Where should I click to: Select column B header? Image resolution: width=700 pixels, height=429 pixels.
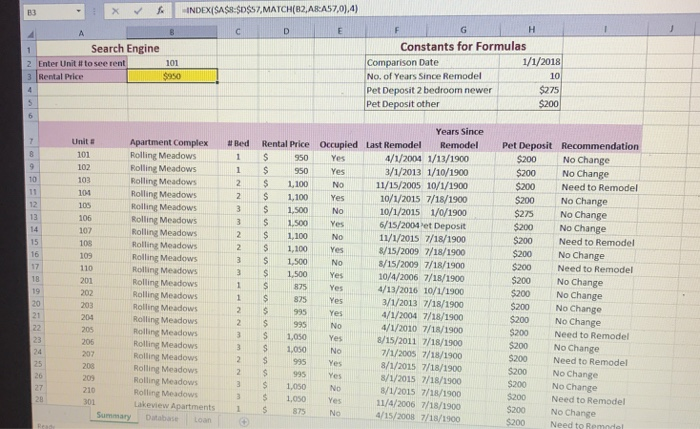(x=172, y=32)
